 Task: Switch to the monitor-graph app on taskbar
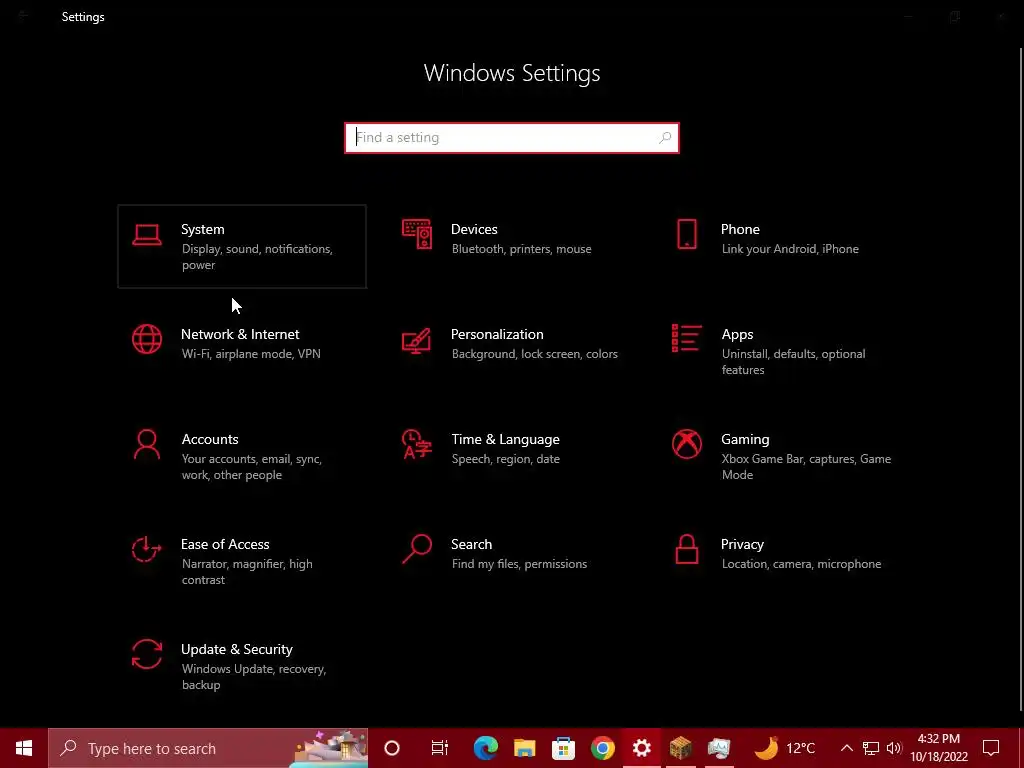coord(719,748)
